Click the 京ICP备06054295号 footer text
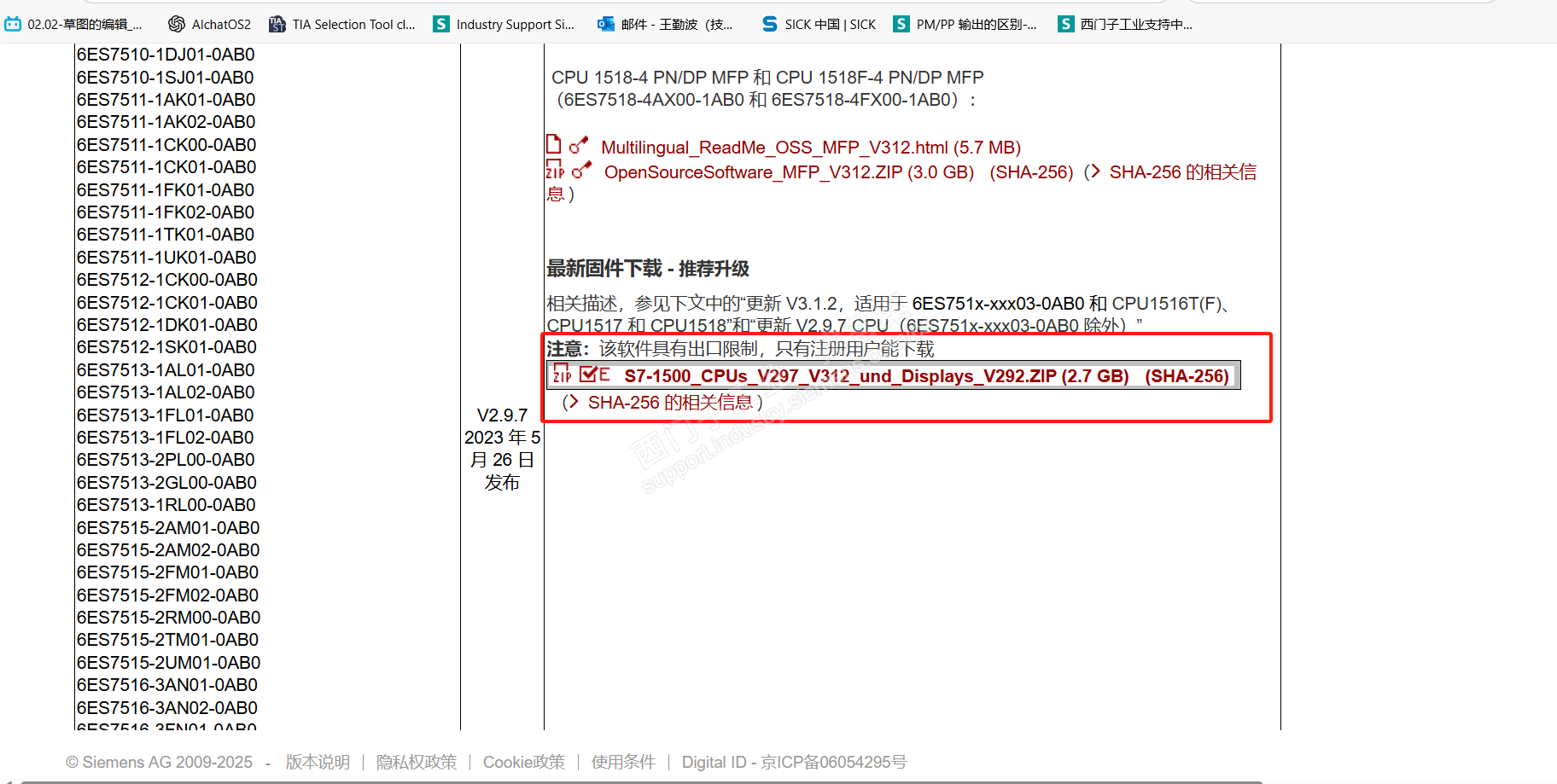1557x784 pixels. point(834,762)
